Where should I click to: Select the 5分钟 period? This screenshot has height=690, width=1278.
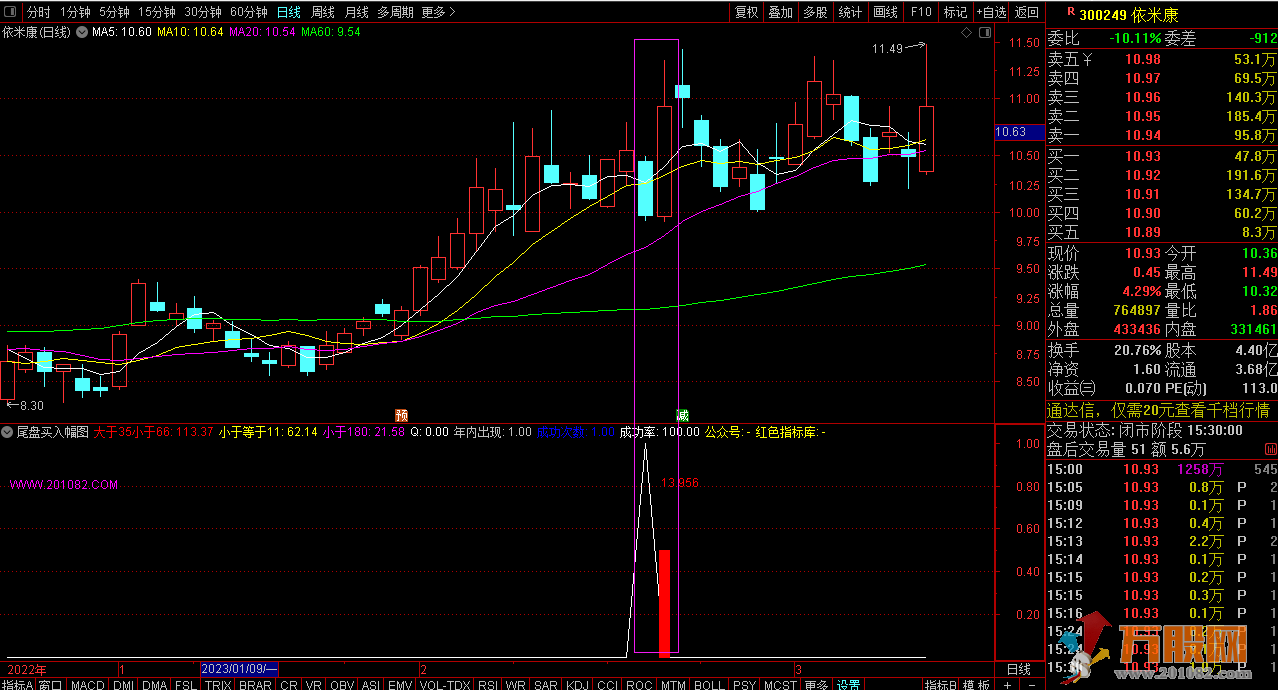(x=116, y=12)
